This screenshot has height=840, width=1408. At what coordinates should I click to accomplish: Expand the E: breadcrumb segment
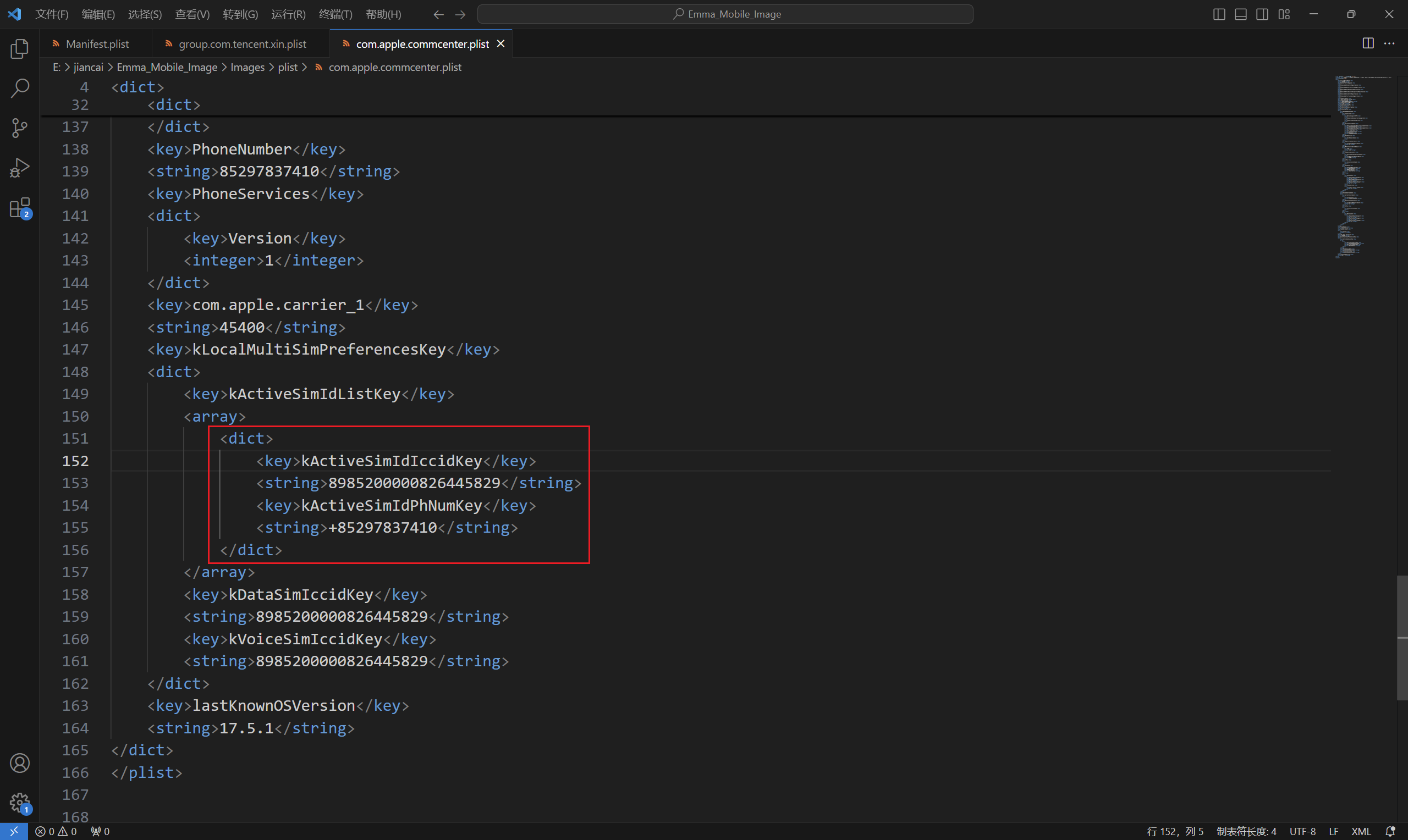(57, 68)
